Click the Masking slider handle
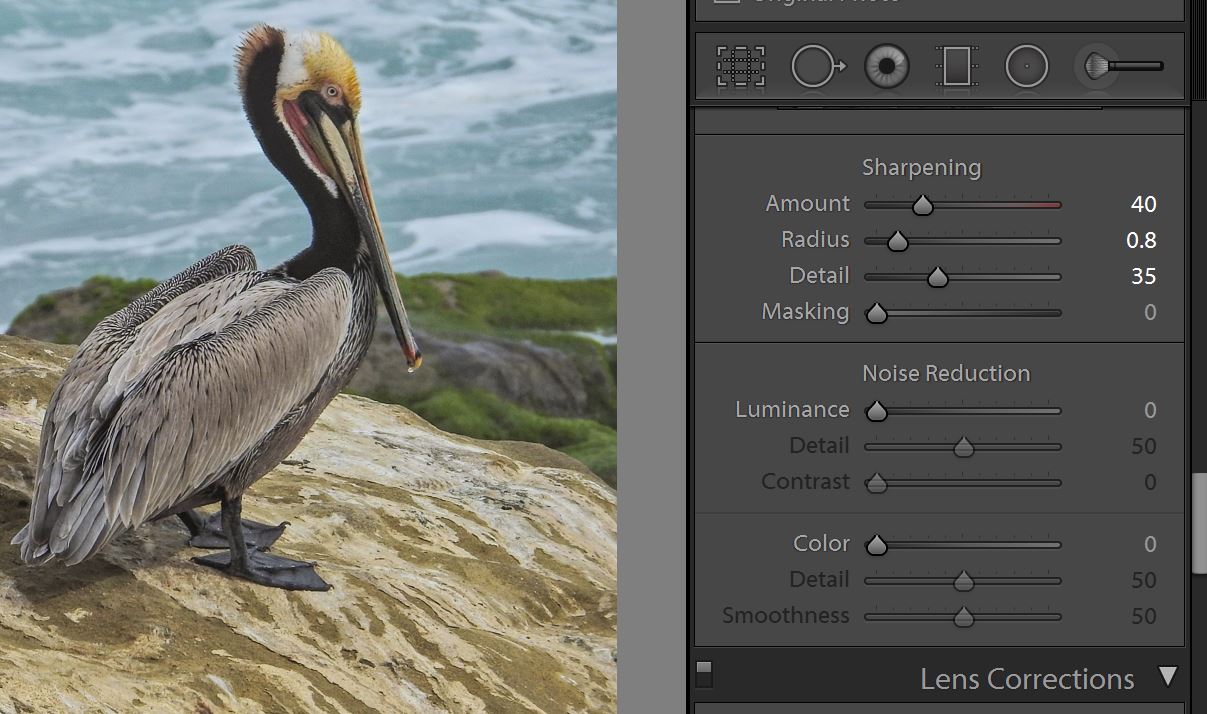Image resolution: width=1207 pixels, height=714 pixels. click(x=877, y=313)
